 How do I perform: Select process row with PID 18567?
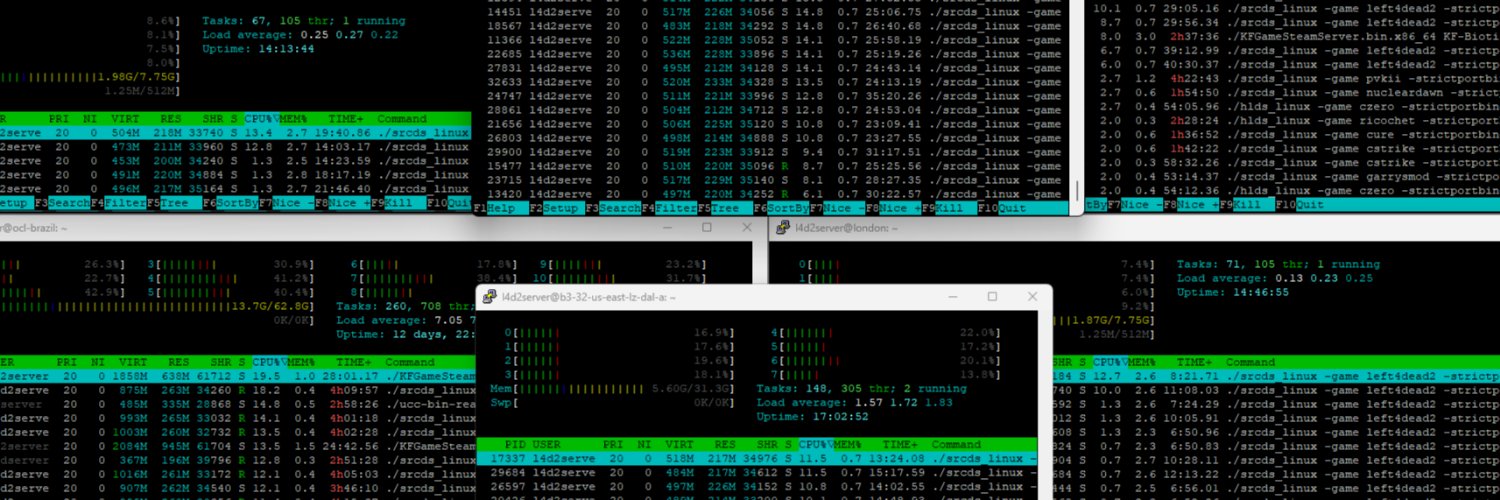(774, 26)
